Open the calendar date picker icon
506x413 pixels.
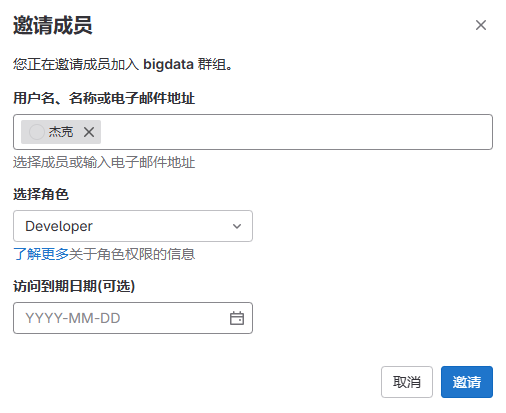pos(237,318)
